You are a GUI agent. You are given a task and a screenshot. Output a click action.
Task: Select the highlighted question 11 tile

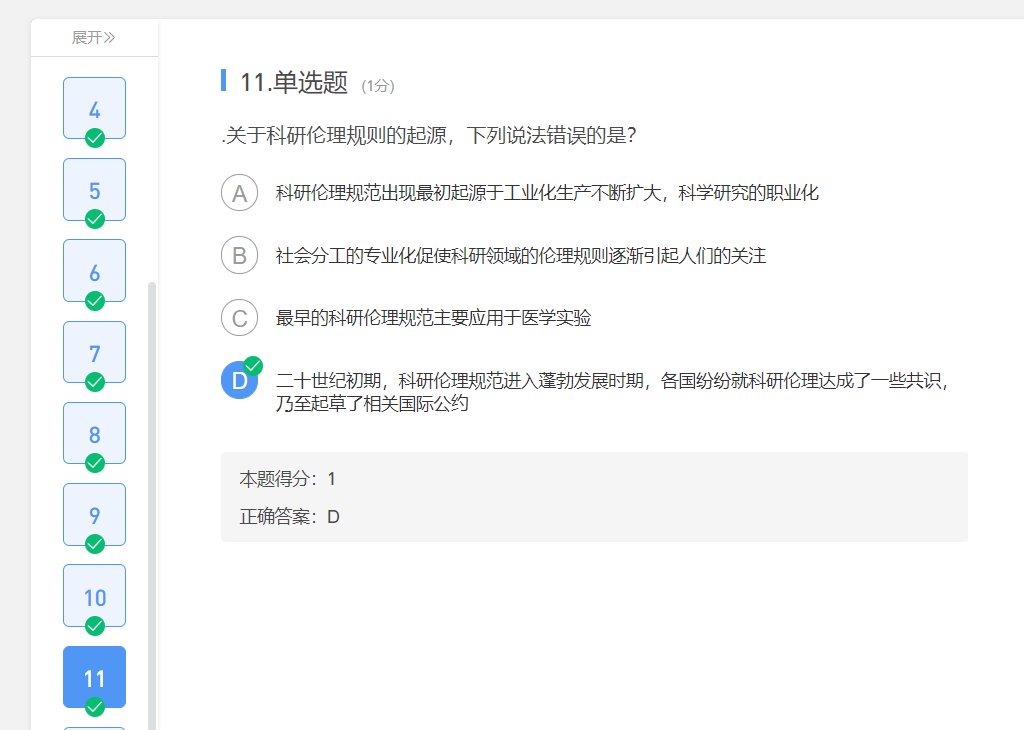pyautogui.click(x=95, y=677)
